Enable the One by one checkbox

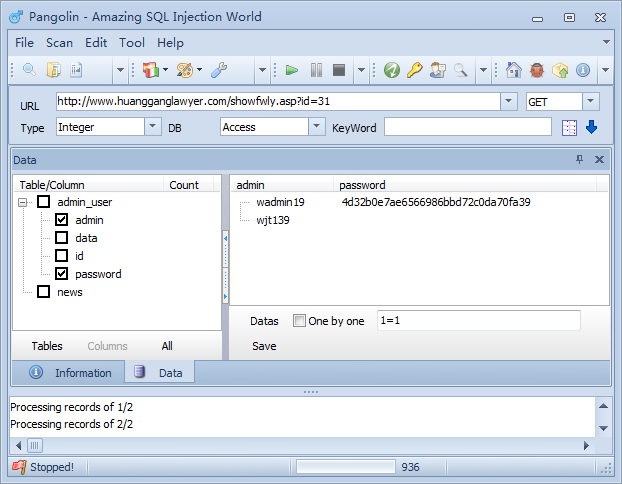click(299, 320)
